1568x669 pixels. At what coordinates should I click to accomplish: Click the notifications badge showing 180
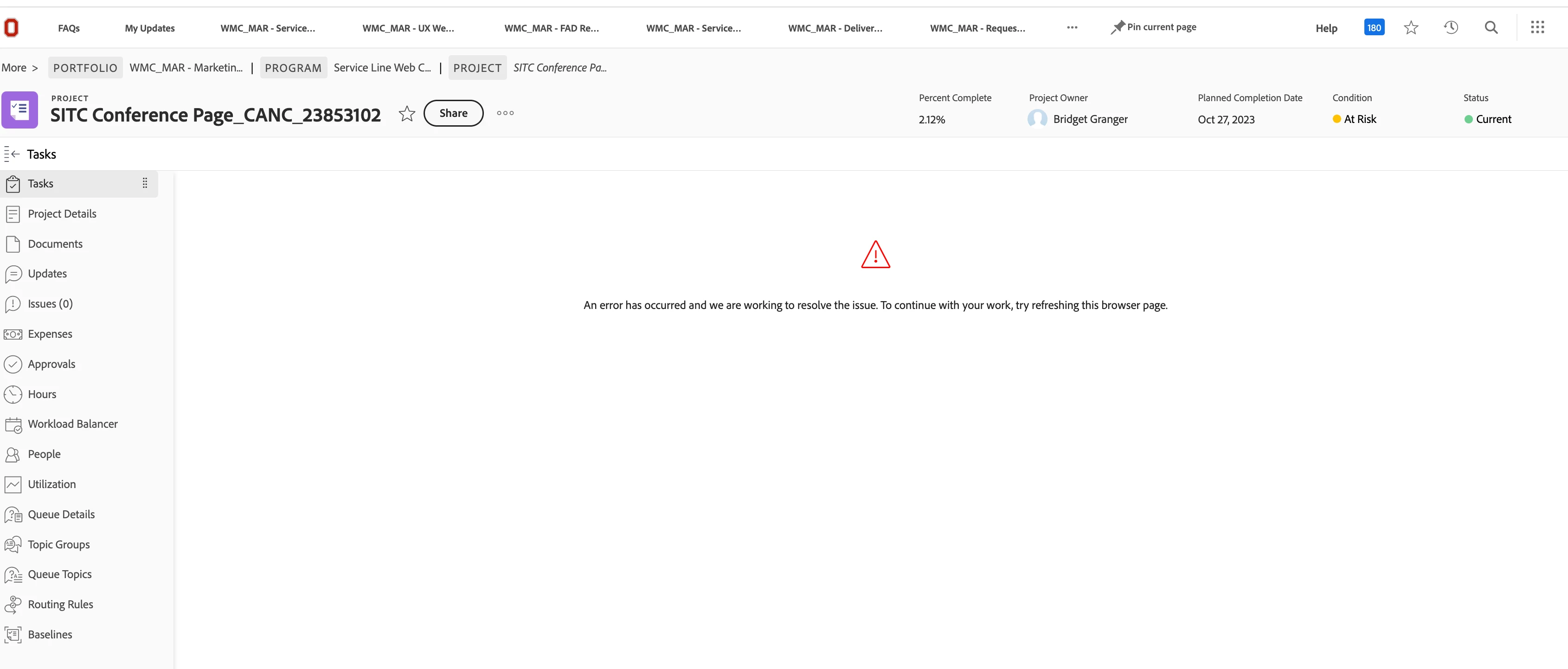[1374, 27]
